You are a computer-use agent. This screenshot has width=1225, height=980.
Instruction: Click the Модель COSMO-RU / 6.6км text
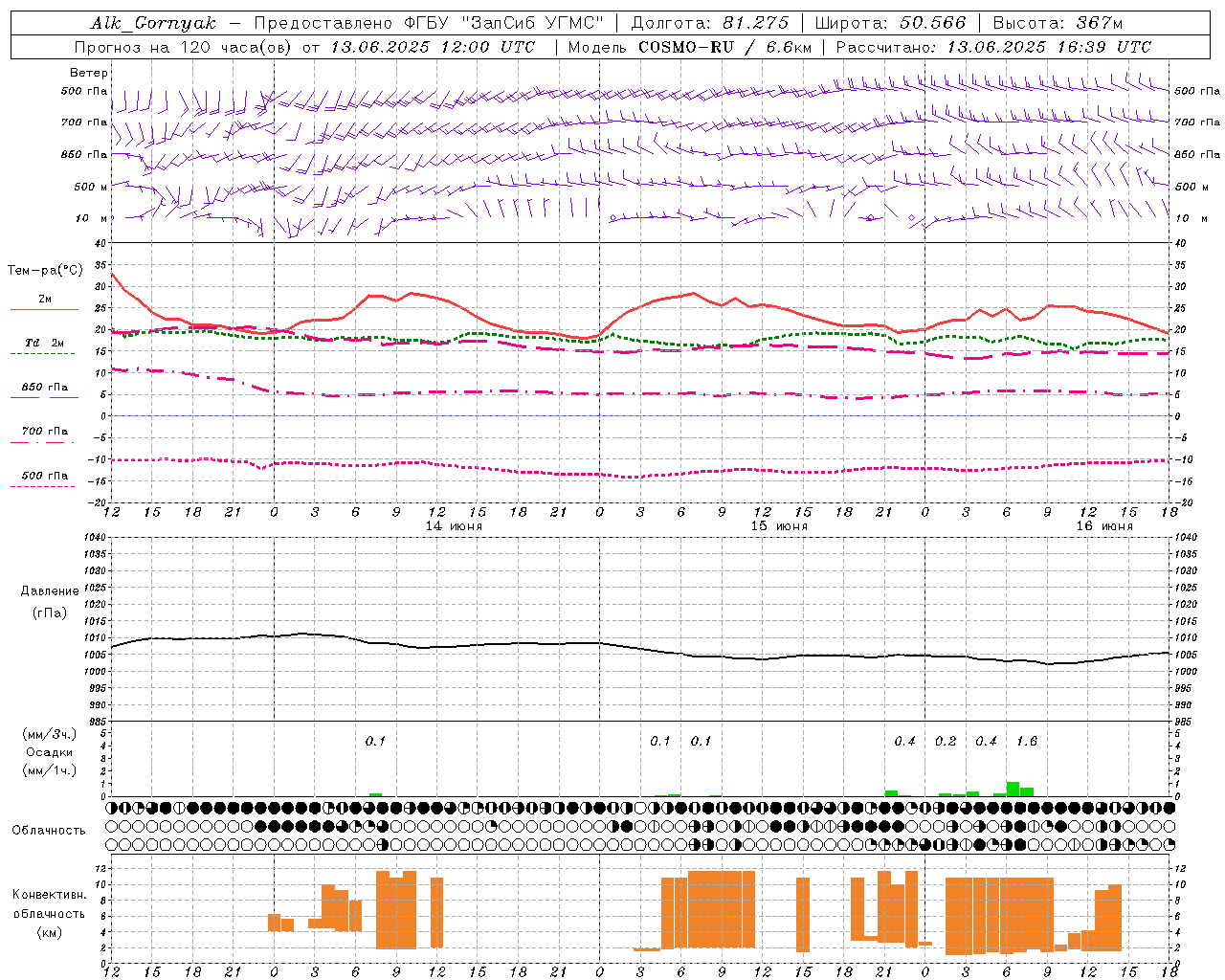pos(689,47)
